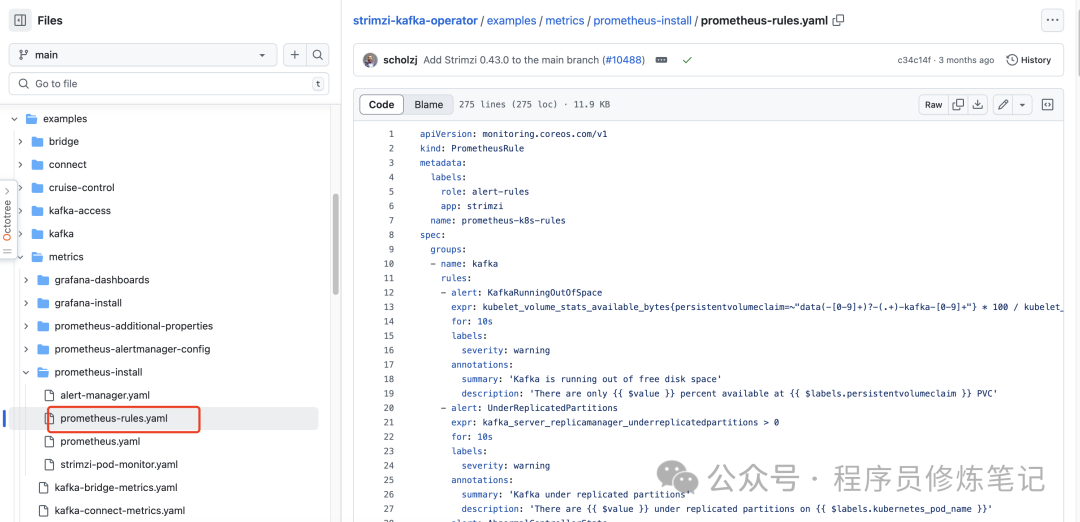
Task: Click the strimzi-pod-monitor.yaml file icon
Action: (x=49, y=464)
